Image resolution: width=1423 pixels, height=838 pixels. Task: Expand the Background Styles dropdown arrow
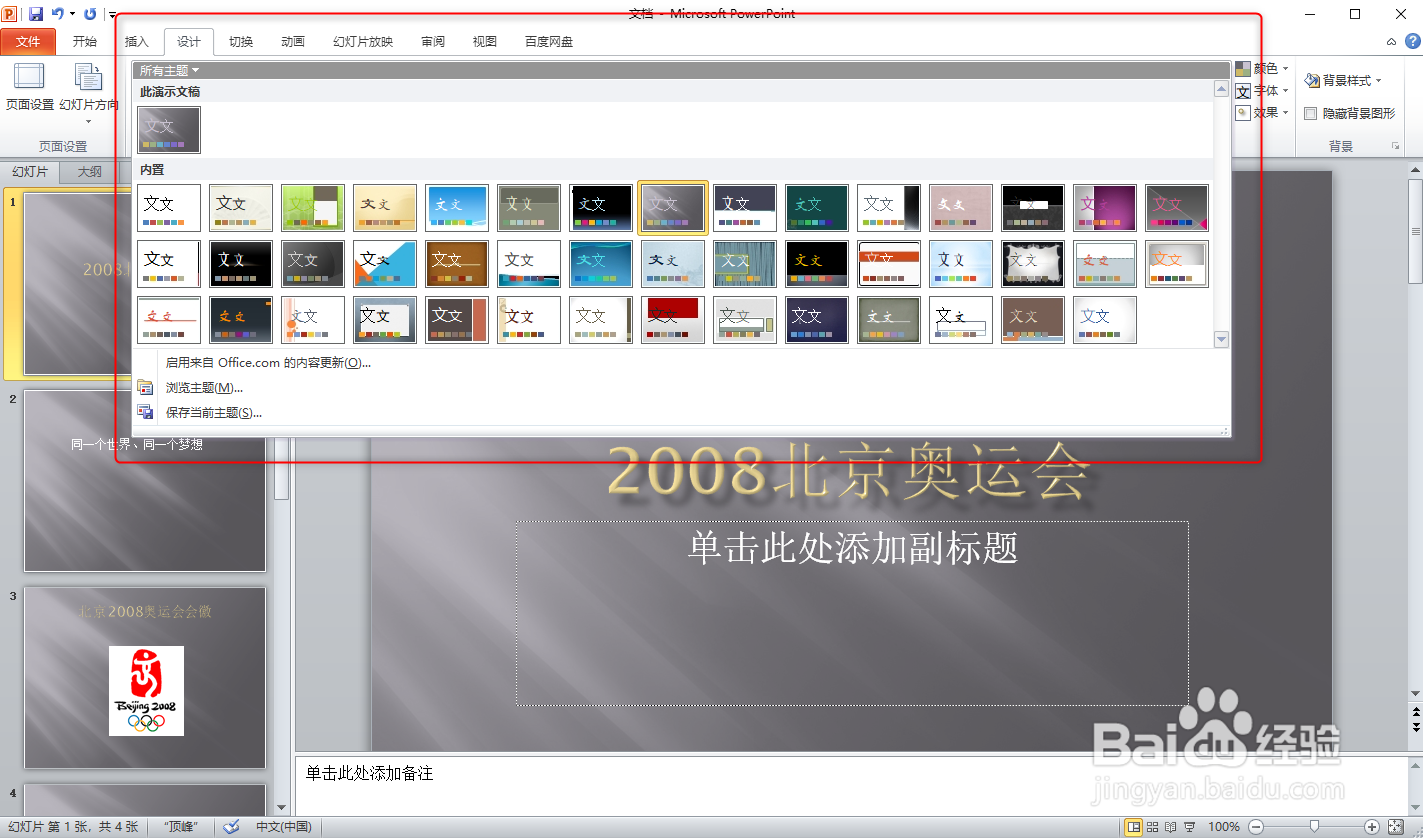[1379, 81]
